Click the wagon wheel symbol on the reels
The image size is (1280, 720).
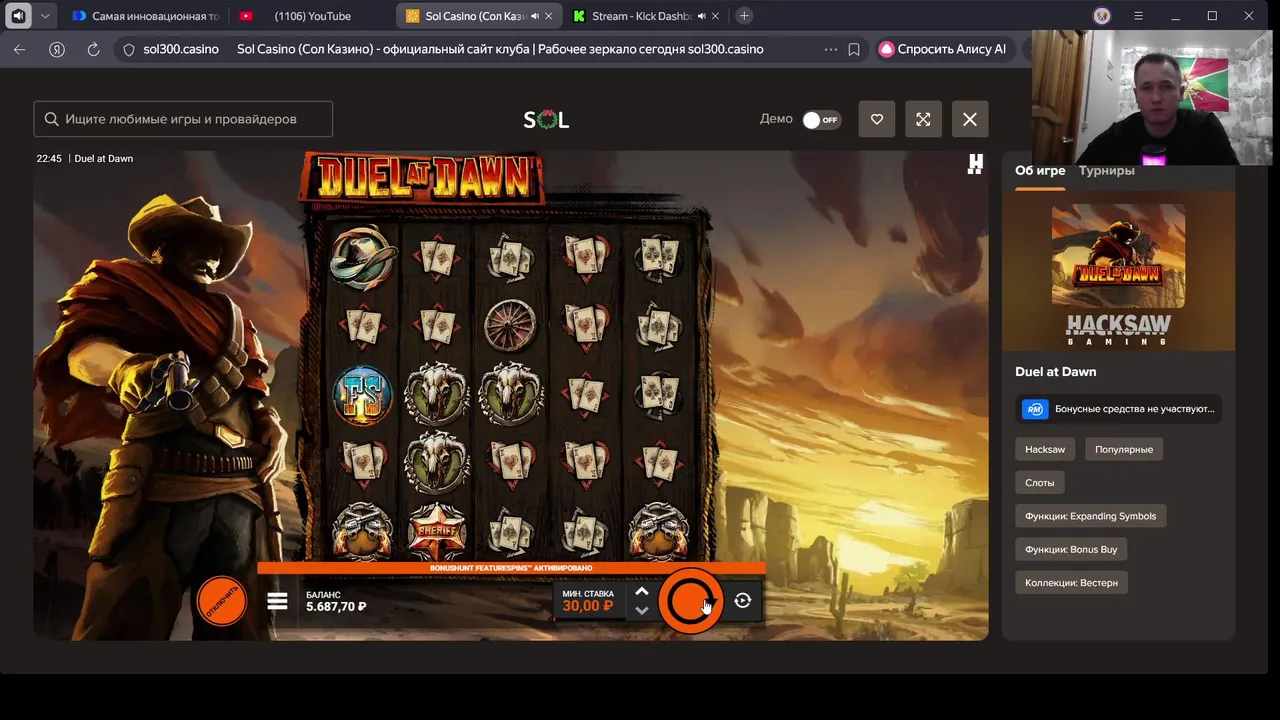coord(510,324)
